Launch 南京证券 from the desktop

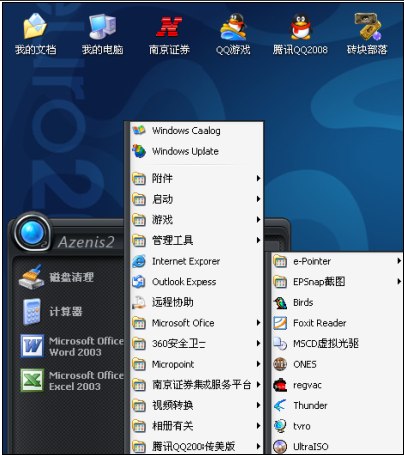[x=169, y=27]
